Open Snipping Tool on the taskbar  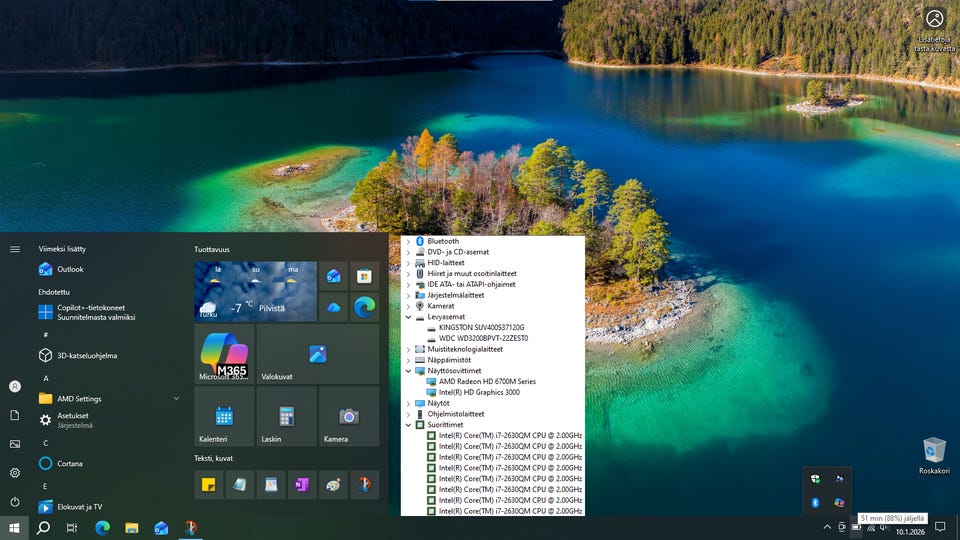(x=191, y=528)
